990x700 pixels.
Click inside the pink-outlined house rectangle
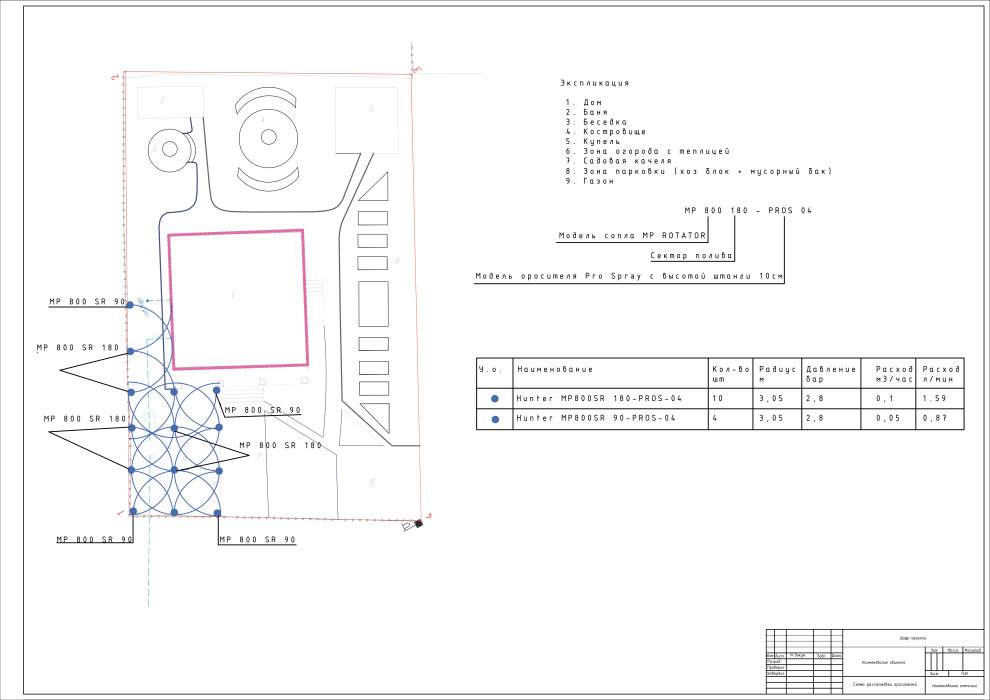[x=236, y=298]
